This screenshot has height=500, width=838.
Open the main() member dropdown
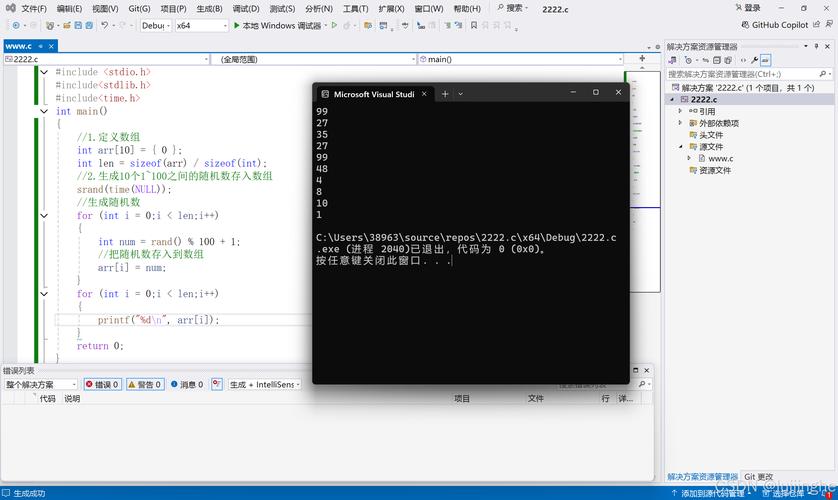click(521, 59)
